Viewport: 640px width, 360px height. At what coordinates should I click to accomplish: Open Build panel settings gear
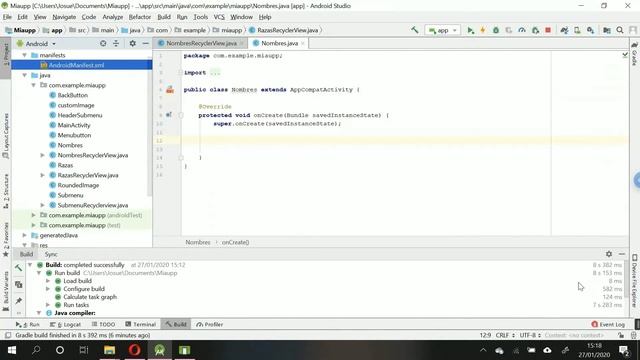point(609,254)
